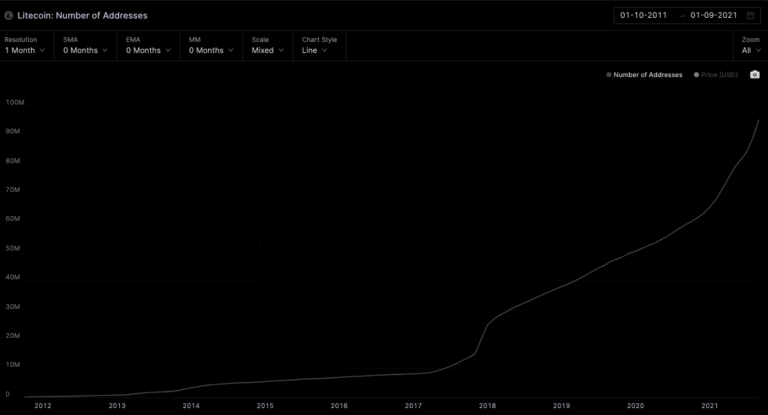The width and height of the screenshot is (768, 415).
Task: Edit start date 01-10-2011 field
Action: click(644, 15)
